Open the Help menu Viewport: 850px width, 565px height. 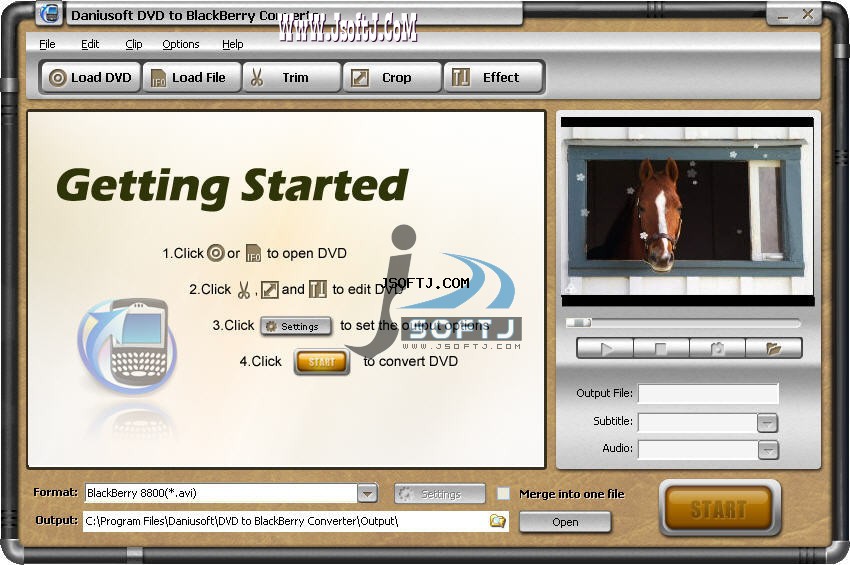(x=233, y=44)
